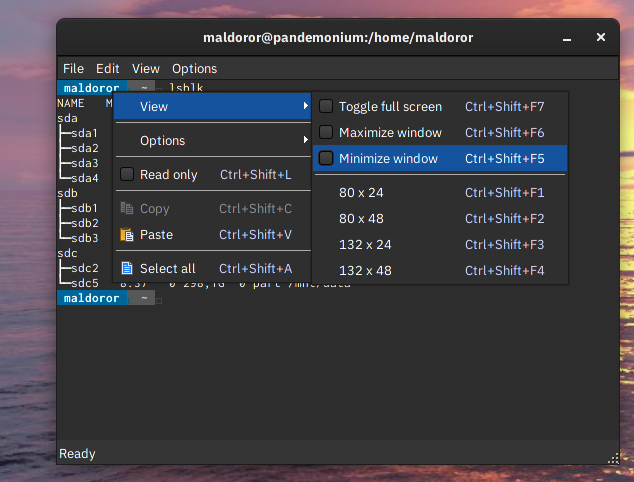Choose the 80 x 48 size option
This screenshot has height=482, width=634.
[x=361, y=219]
